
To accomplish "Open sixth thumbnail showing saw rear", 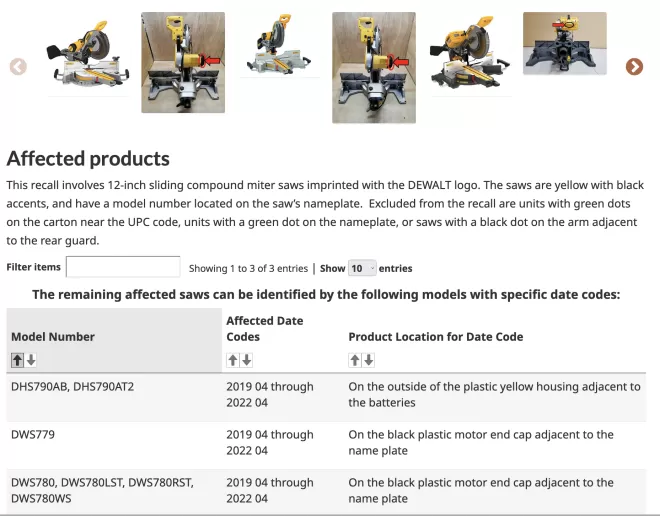I will pyautogui.click(x=564, y=43).
